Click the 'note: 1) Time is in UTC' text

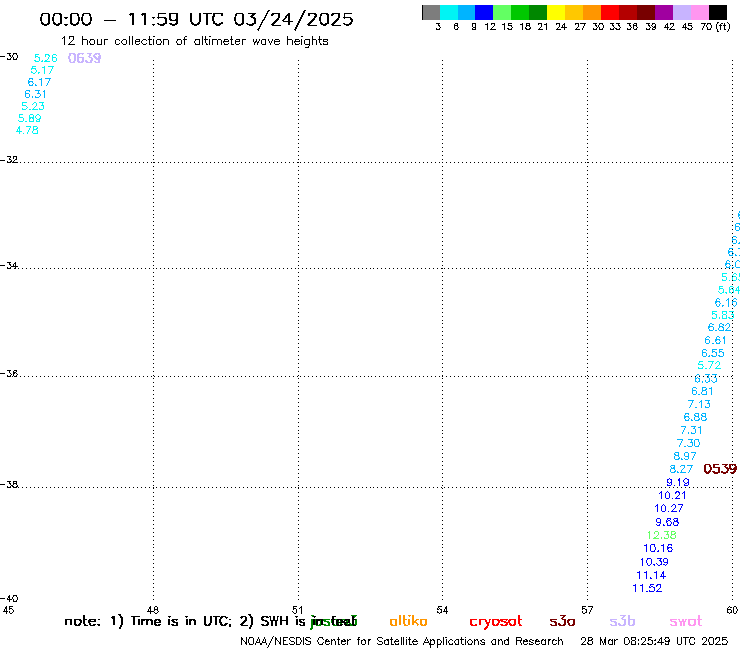tap(148, 621)
